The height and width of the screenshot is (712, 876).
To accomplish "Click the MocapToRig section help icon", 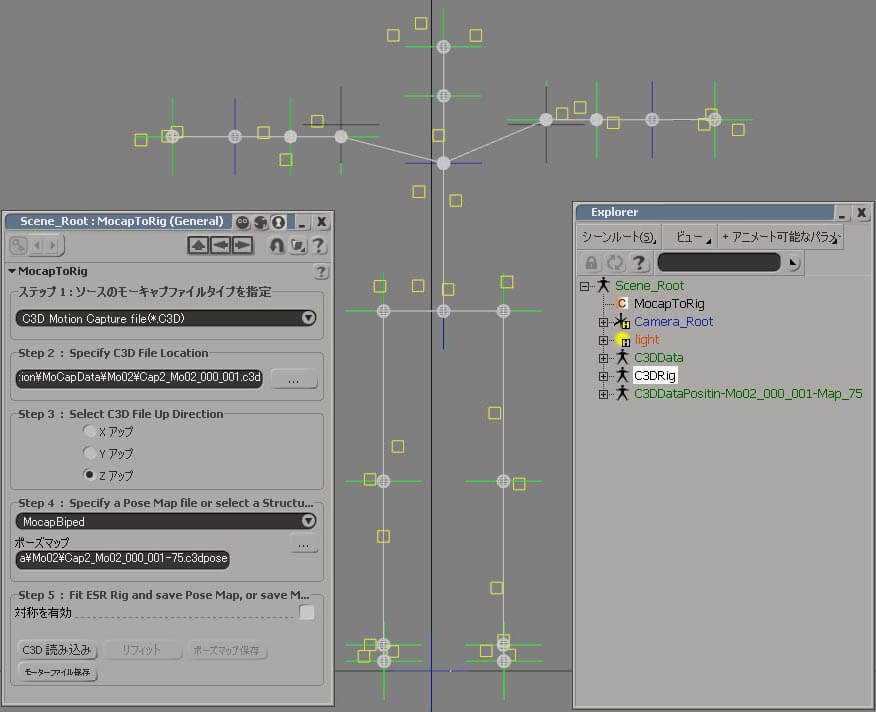I will [x=321, y=271].
